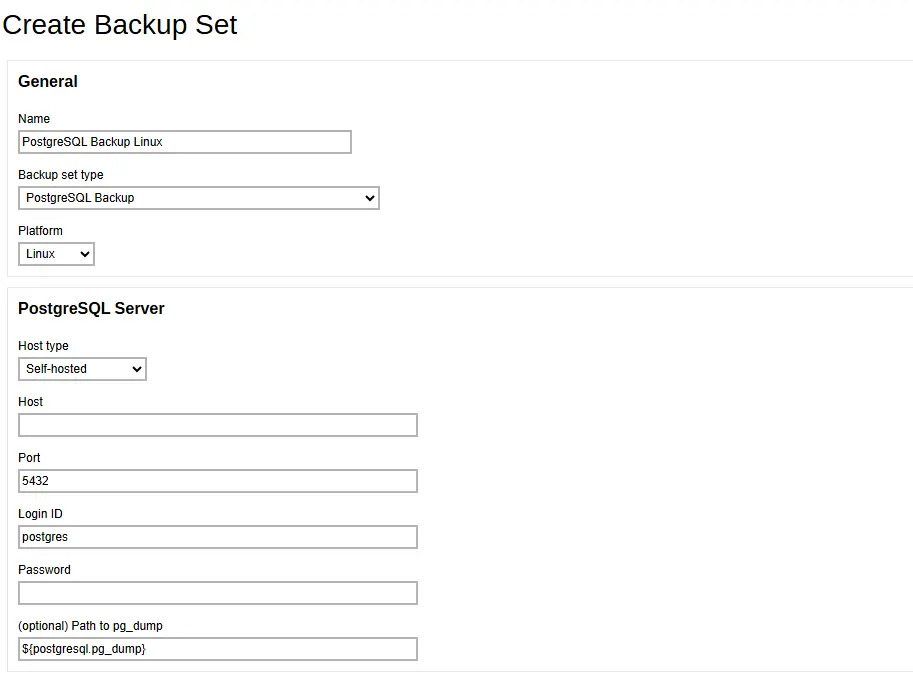Click the "Name" field label

click(34, 119)
